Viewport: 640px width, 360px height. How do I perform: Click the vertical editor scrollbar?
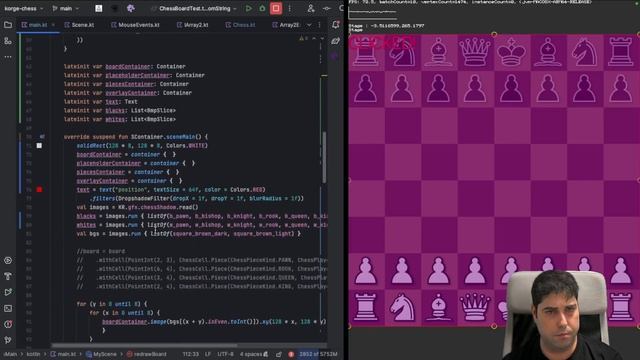(324, 157)
